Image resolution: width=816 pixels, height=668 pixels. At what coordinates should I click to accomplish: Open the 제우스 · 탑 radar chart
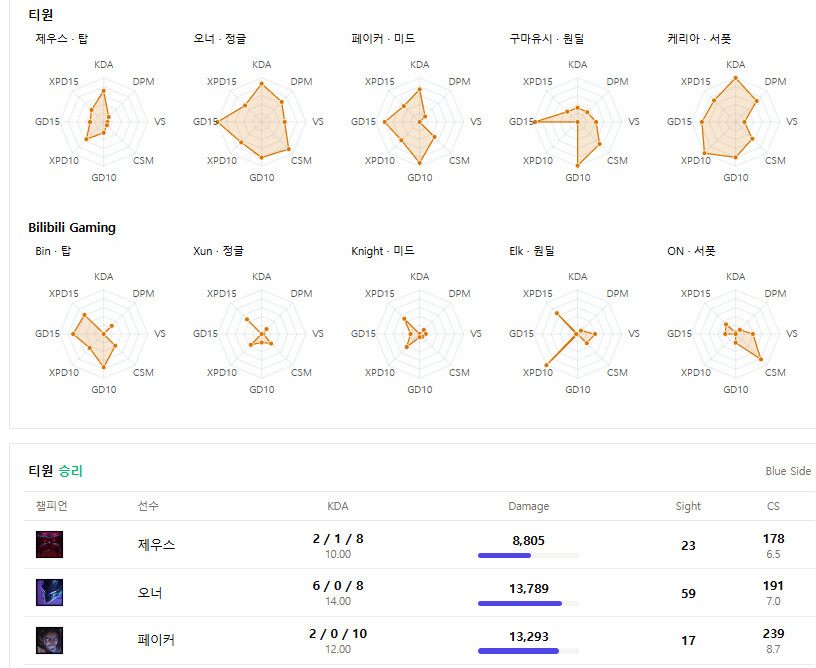point(104,122)
